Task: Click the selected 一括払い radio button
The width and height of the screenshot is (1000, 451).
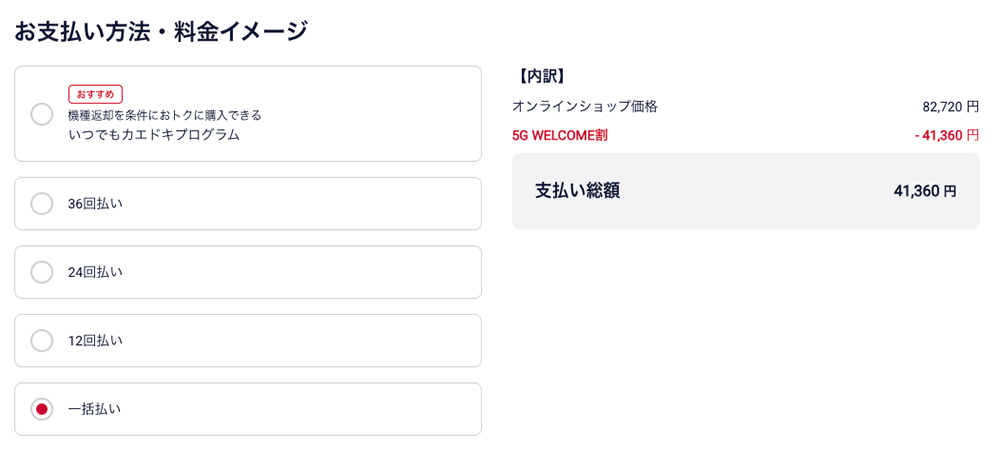Action: click(42, 409)
